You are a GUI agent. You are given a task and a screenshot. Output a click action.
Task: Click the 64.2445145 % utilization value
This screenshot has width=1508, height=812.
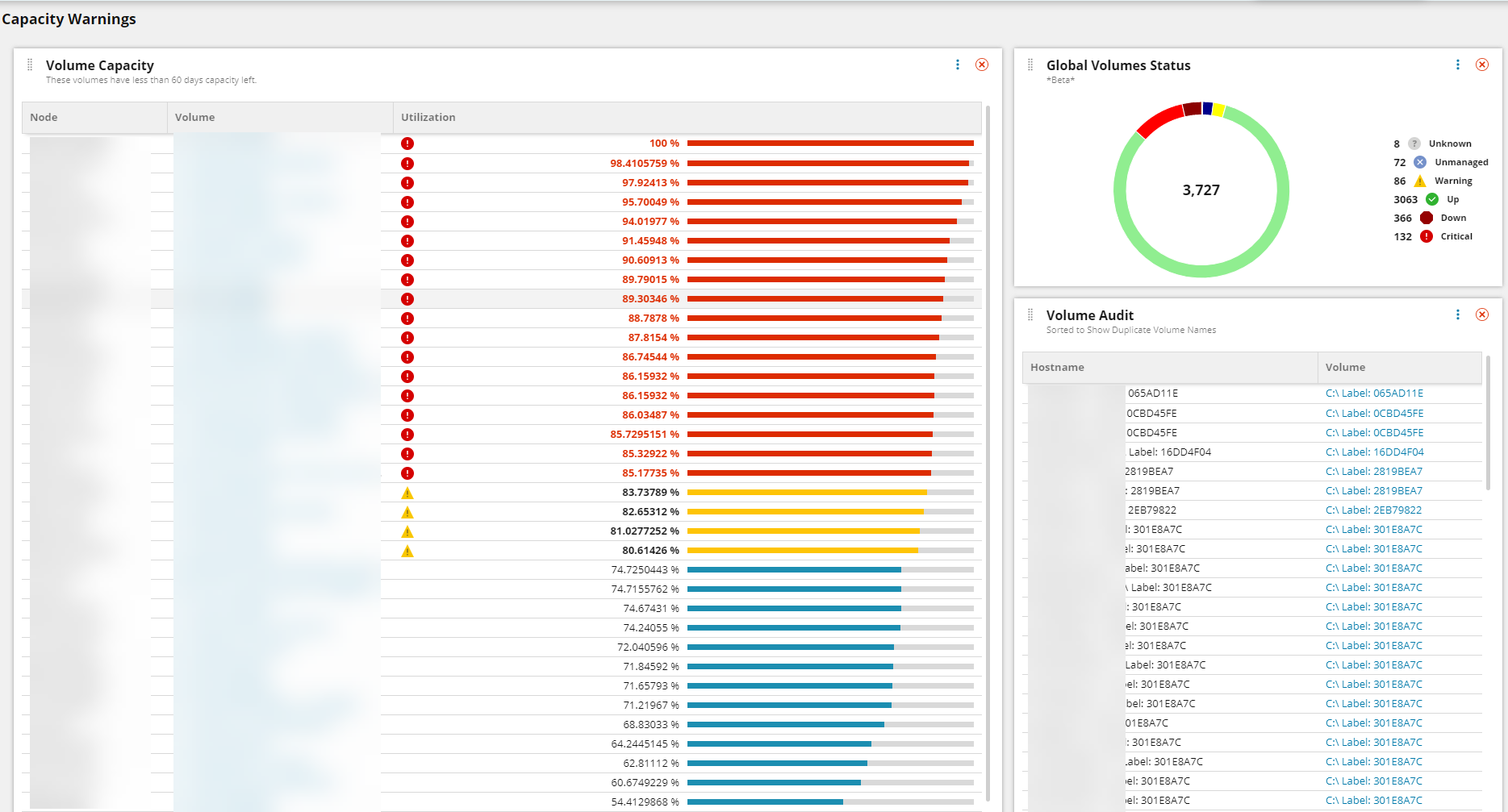[x=645, y=744]
